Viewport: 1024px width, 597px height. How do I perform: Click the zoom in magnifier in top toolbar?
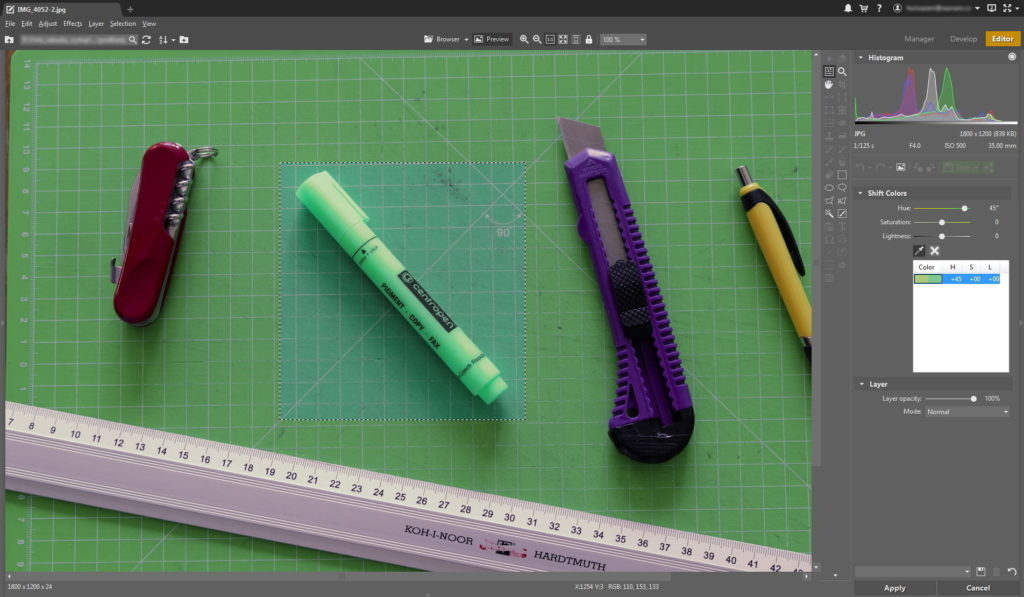524,39
